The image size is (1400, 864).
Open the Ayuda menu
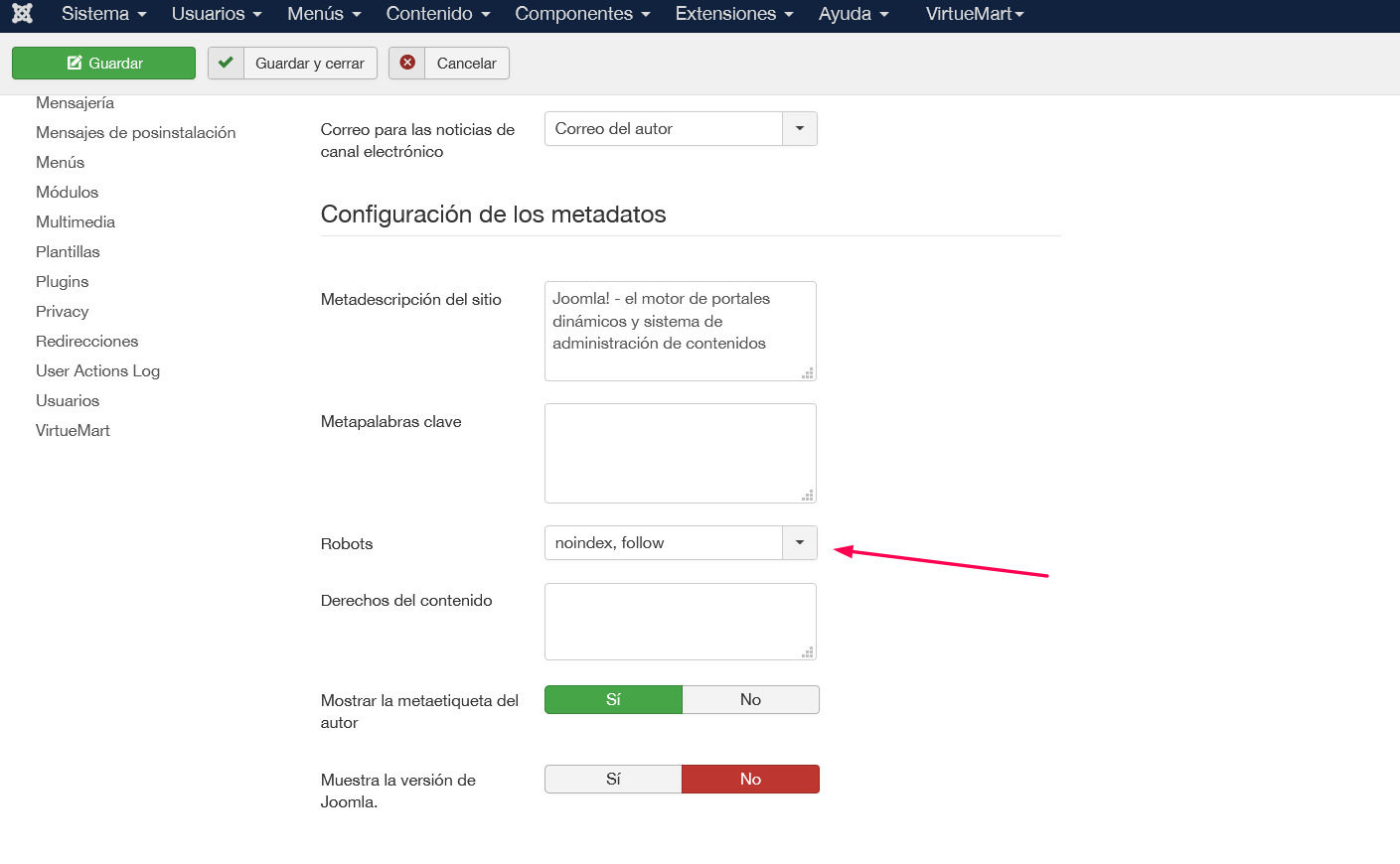tap(854, 14)
